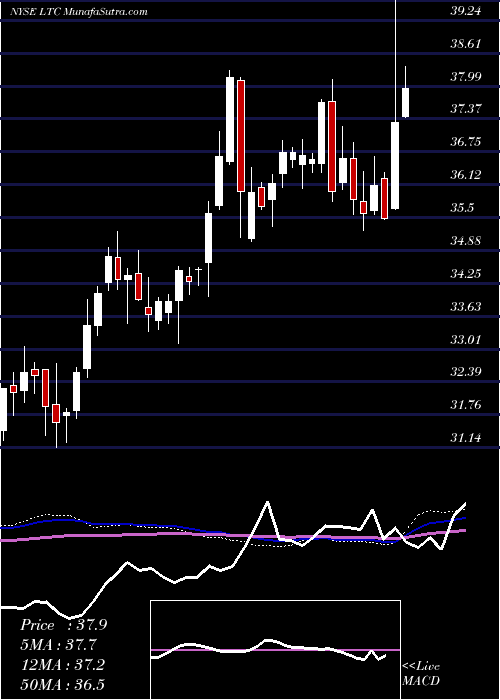The image size is (500, 700).
Task: Click the 33.63 price axis label
Action: 466,307
